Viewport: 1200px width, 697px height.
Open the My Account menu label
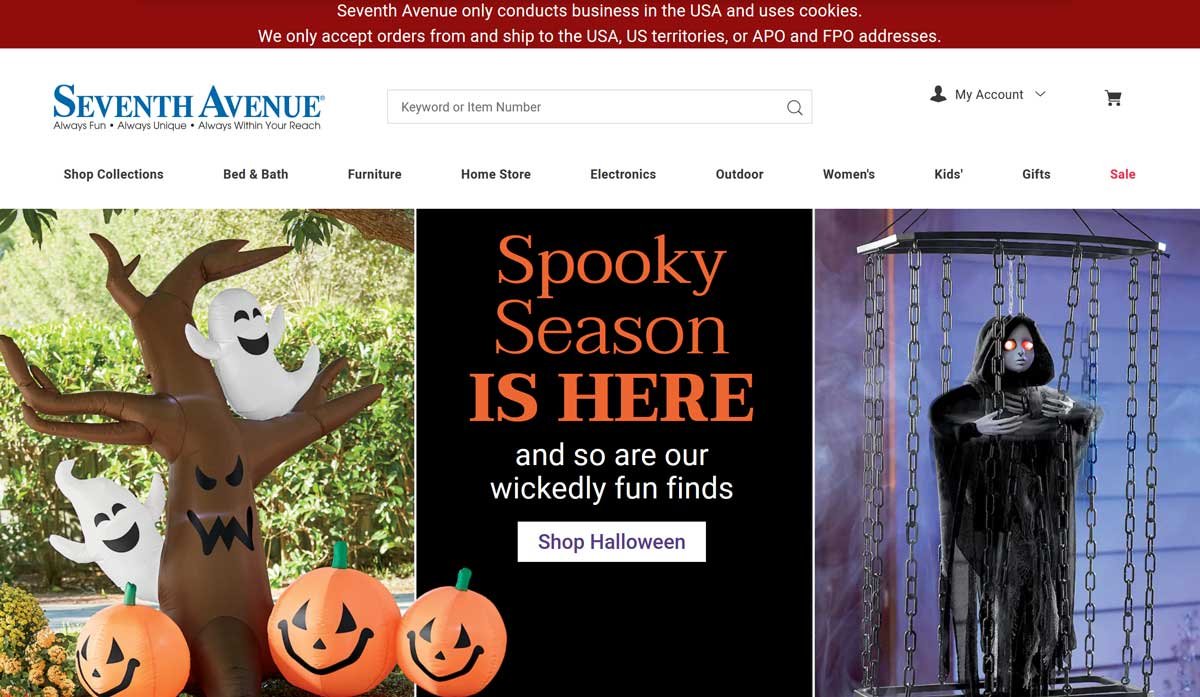[x=989, y=94]
